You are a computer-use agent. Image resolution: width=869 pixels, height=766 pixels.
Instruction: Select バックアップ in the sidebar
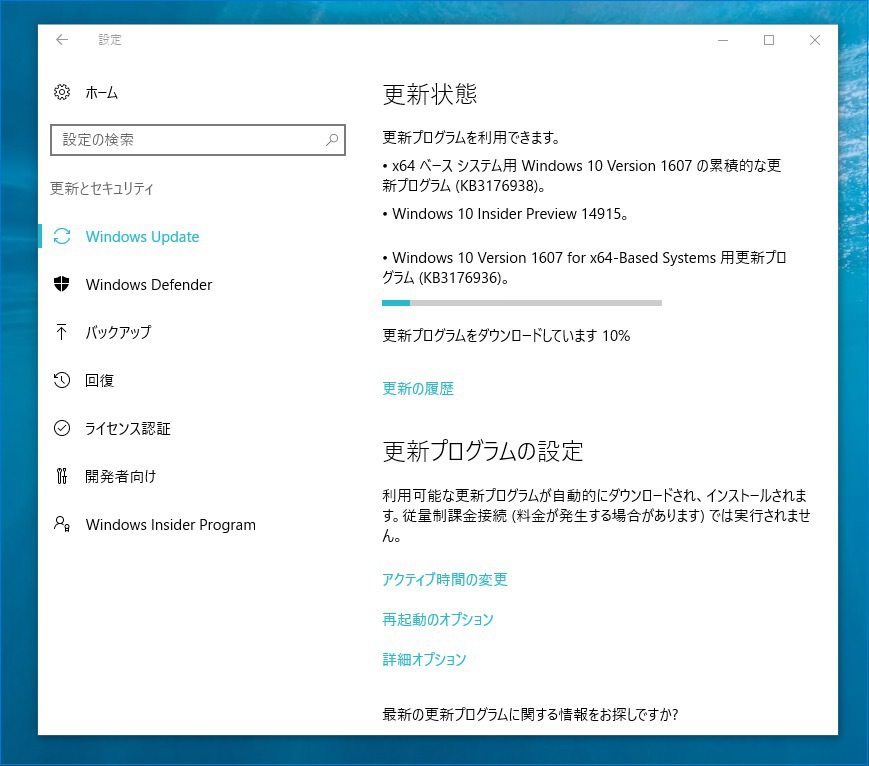click(x=118, y=332)
